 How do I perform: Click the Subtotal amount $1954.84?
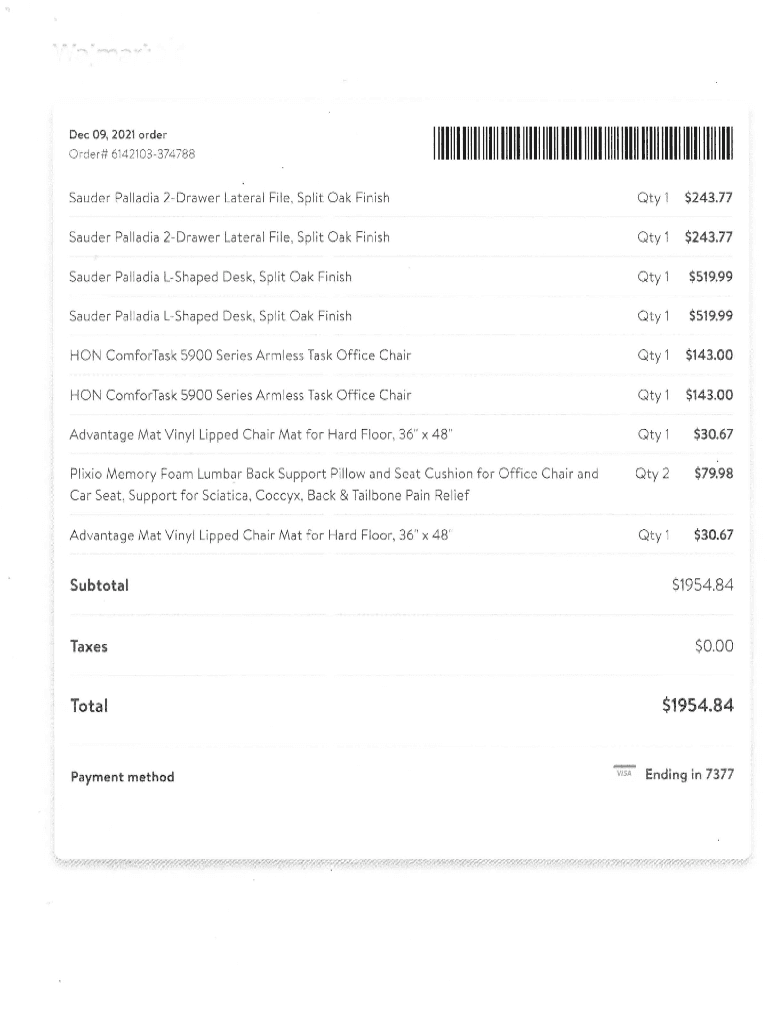coord(703,585)
